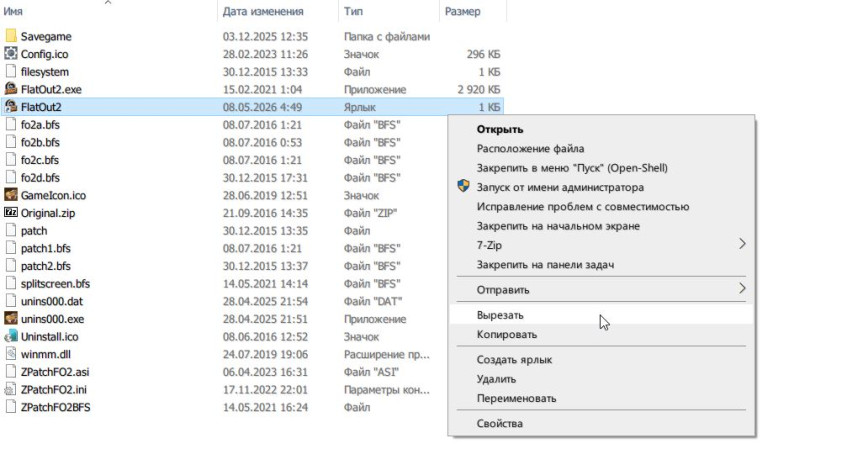Click the patch1.bfs file icon
This screenshot has height=449, width=847.
(x=11, y=248)
